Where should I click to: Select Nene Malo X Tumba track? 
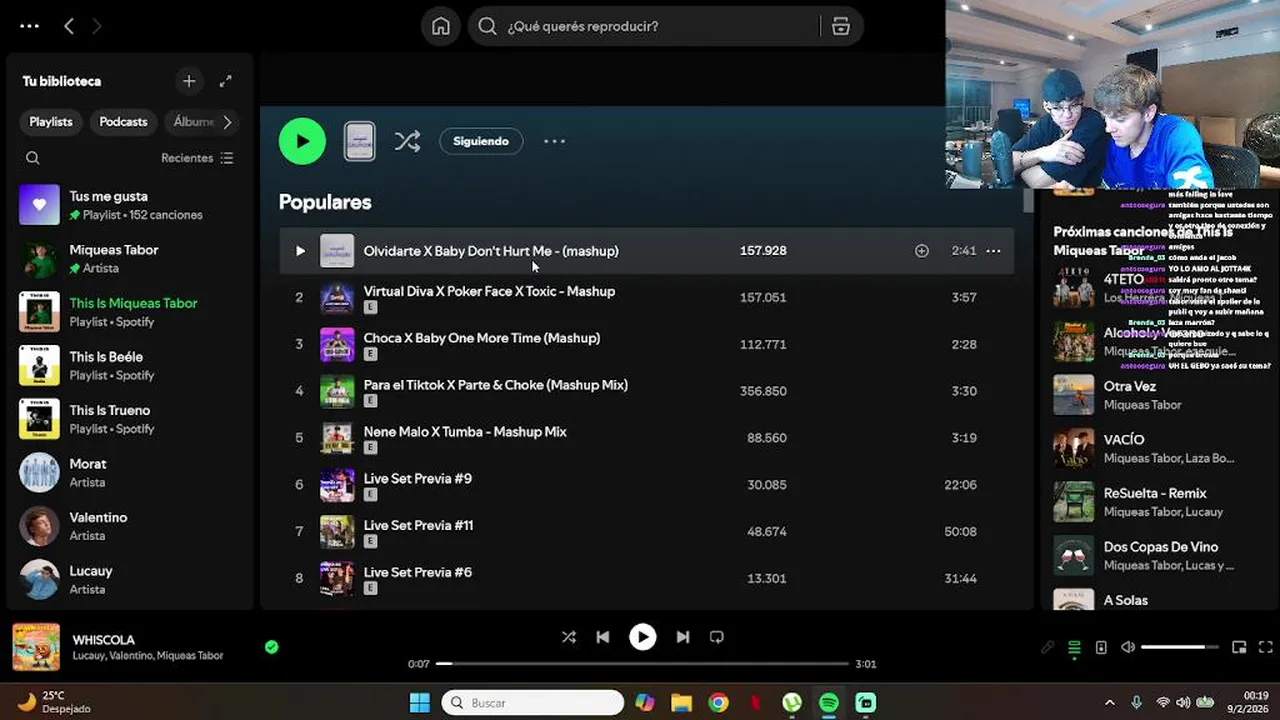pyautogui.click(x=647, y=438)
